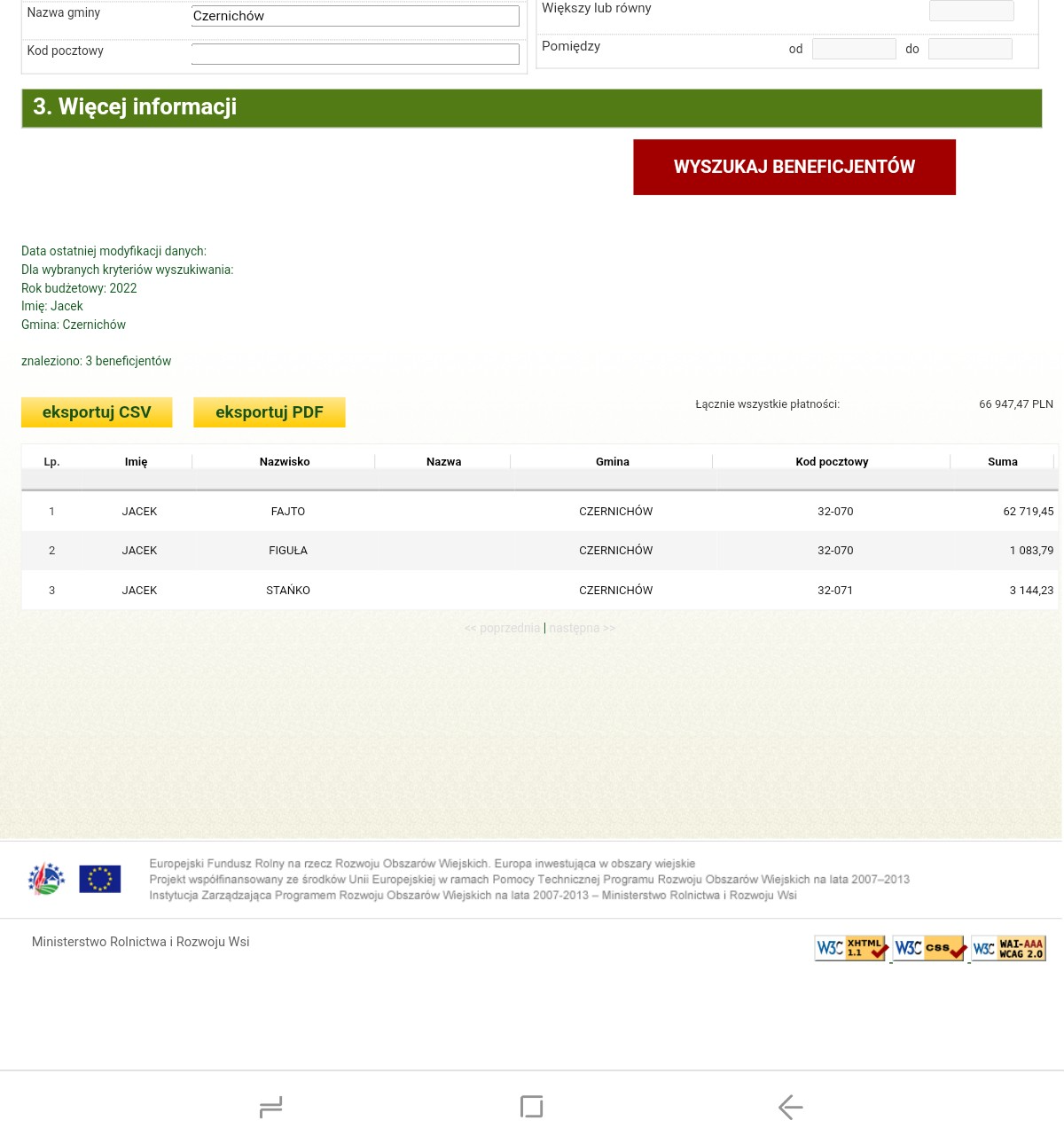The height and width of the screenshot is (1144, 1064).
Task: Click the Pomiędzy 'od' amount field
Action: click(854, 49)
